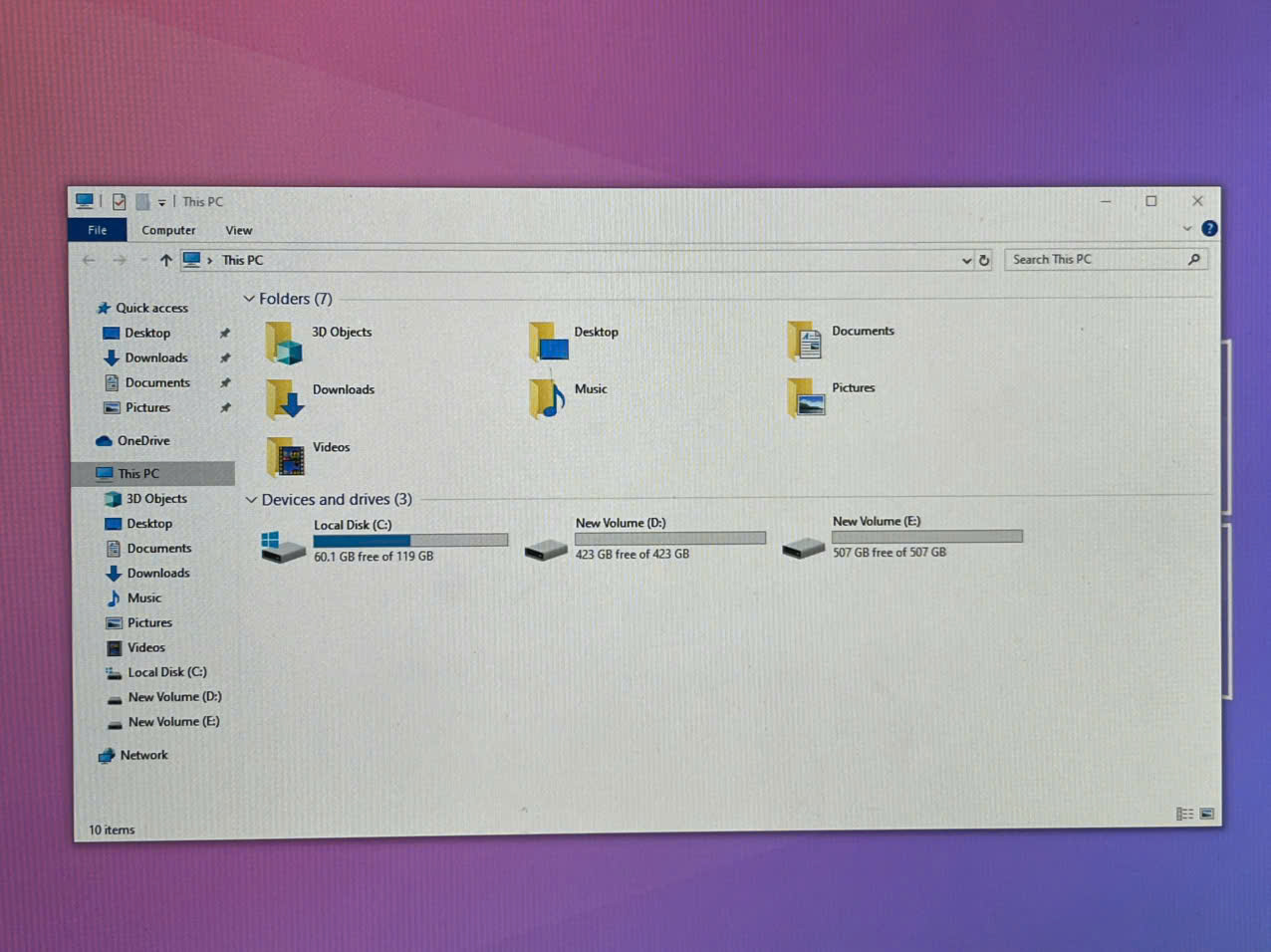Click the refresh button beside address bar
The width and height of the screenshot is (1271, 952).
tap(984, 260)
